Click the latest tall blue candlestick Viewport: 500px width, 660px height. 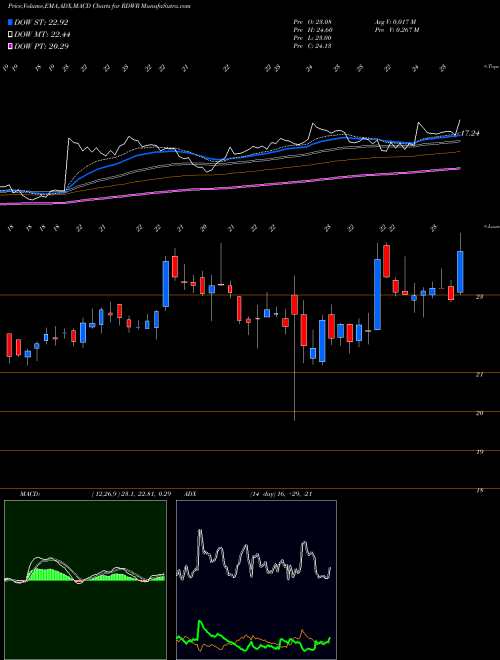point(460,271)
